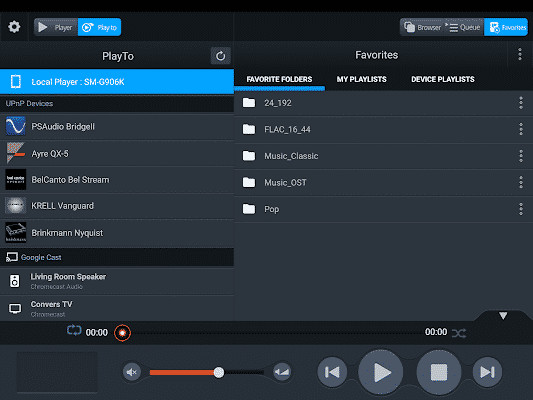Image resolution: width=533 pixels, height=400 pixels.
Task: Click the icon right of the volume slider
Action: click(x=282, y=372)
